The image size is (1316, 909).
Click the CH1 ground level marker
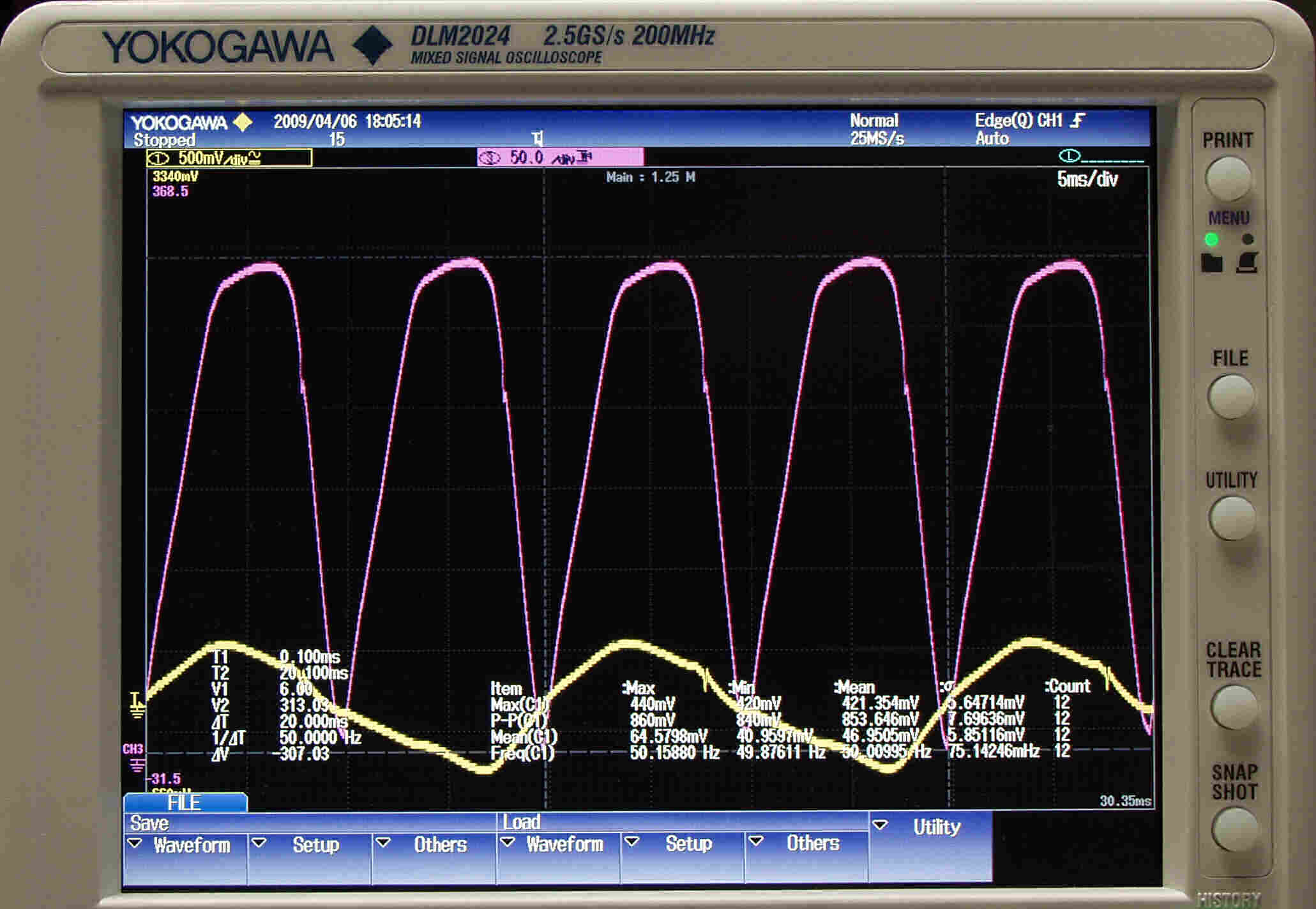click(137, 705)
